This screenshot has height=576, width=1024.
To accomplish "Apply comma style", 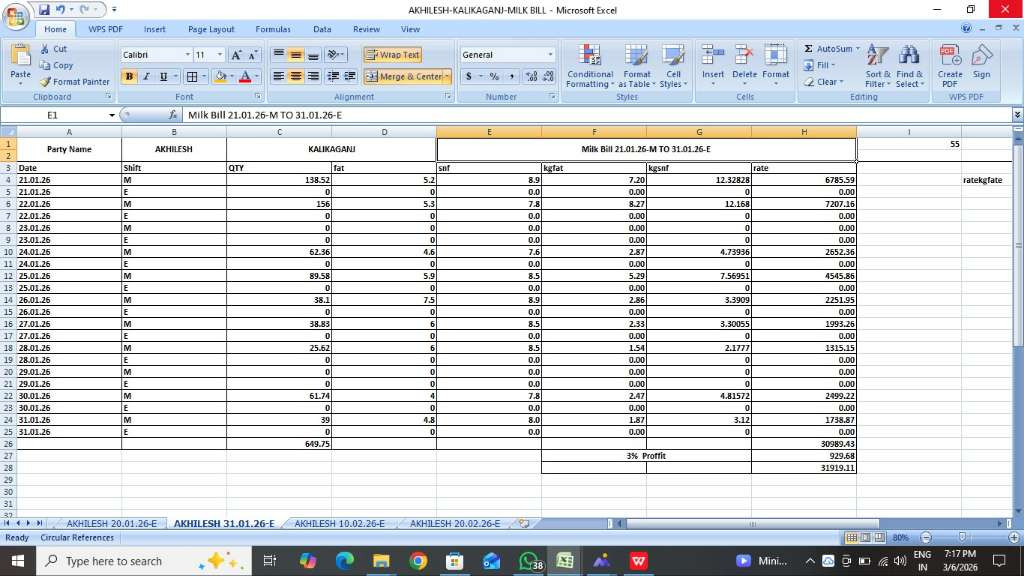I will tap(511, 76).
